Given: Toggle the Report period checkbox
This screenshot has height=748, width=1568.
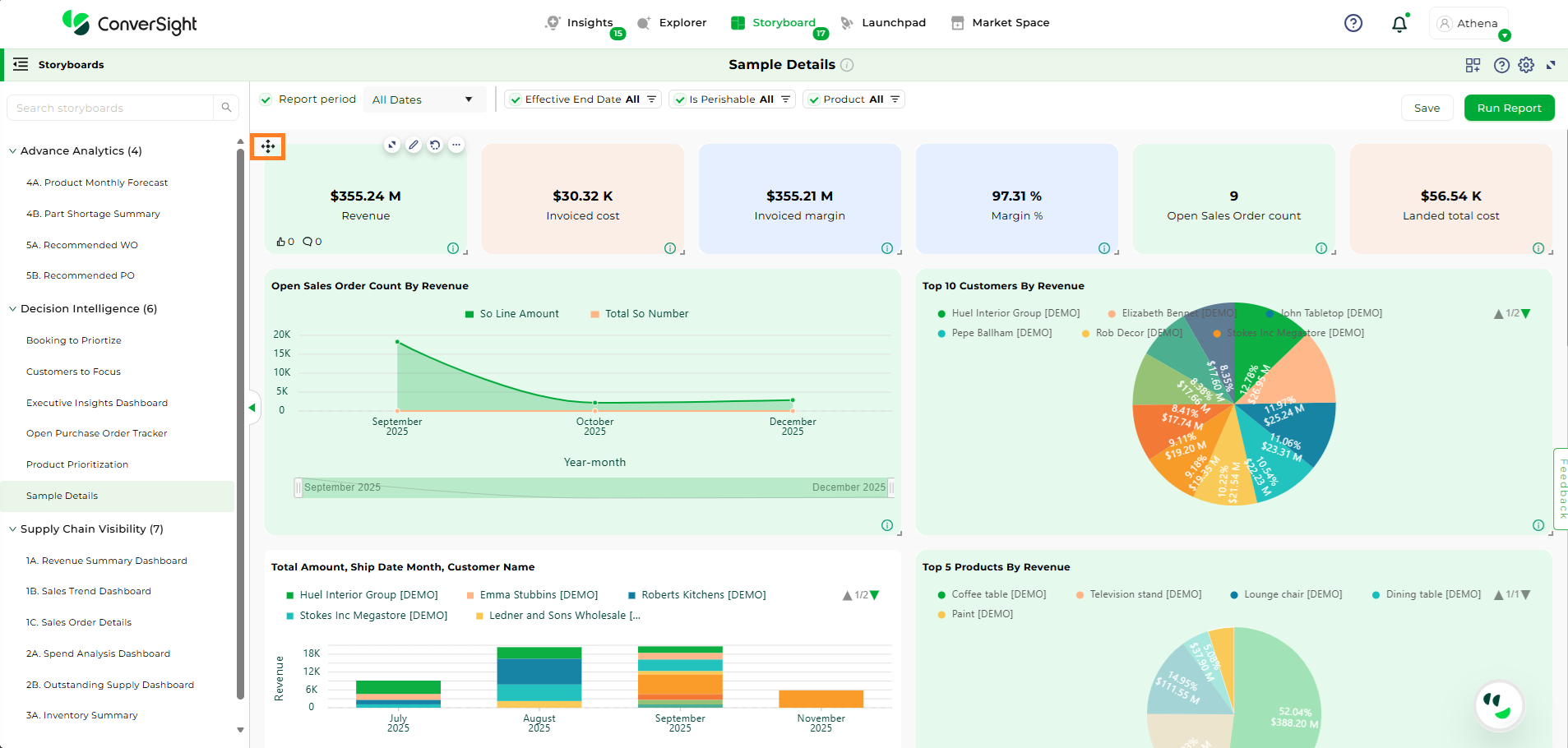Looking at the screenshot, I should click(266, 99).
